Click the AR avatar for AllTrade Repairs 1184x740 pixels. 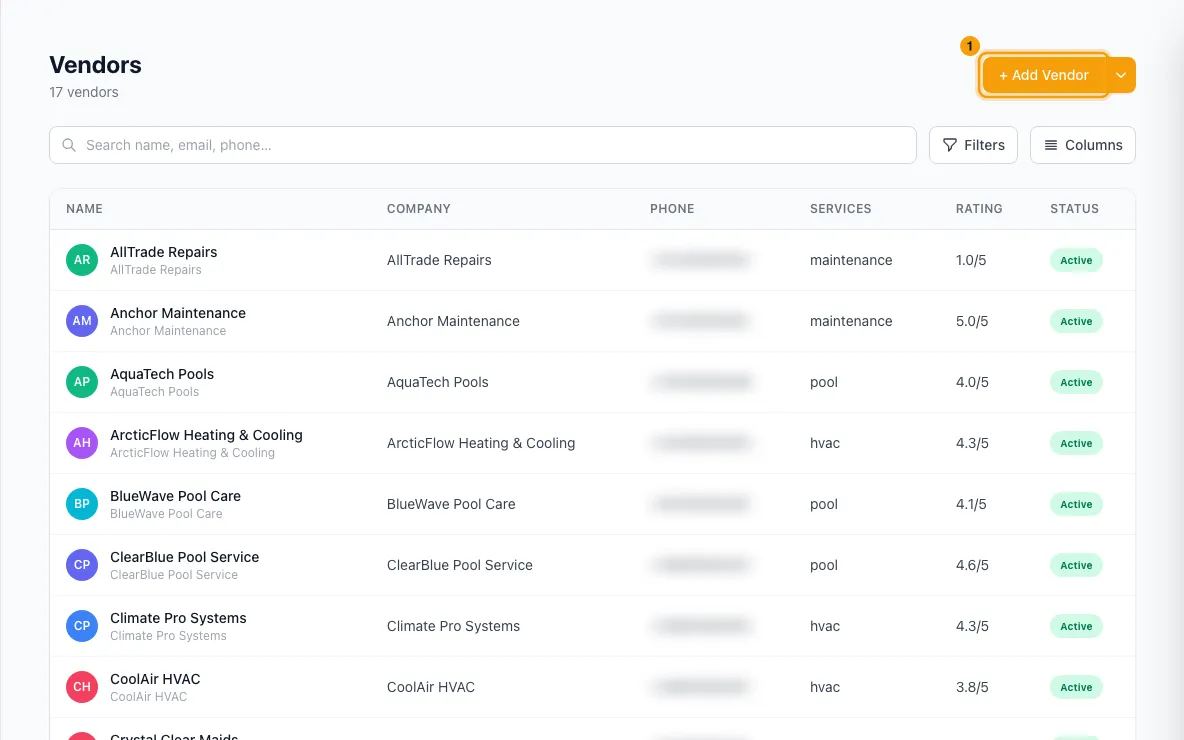(x=82, y=260)
